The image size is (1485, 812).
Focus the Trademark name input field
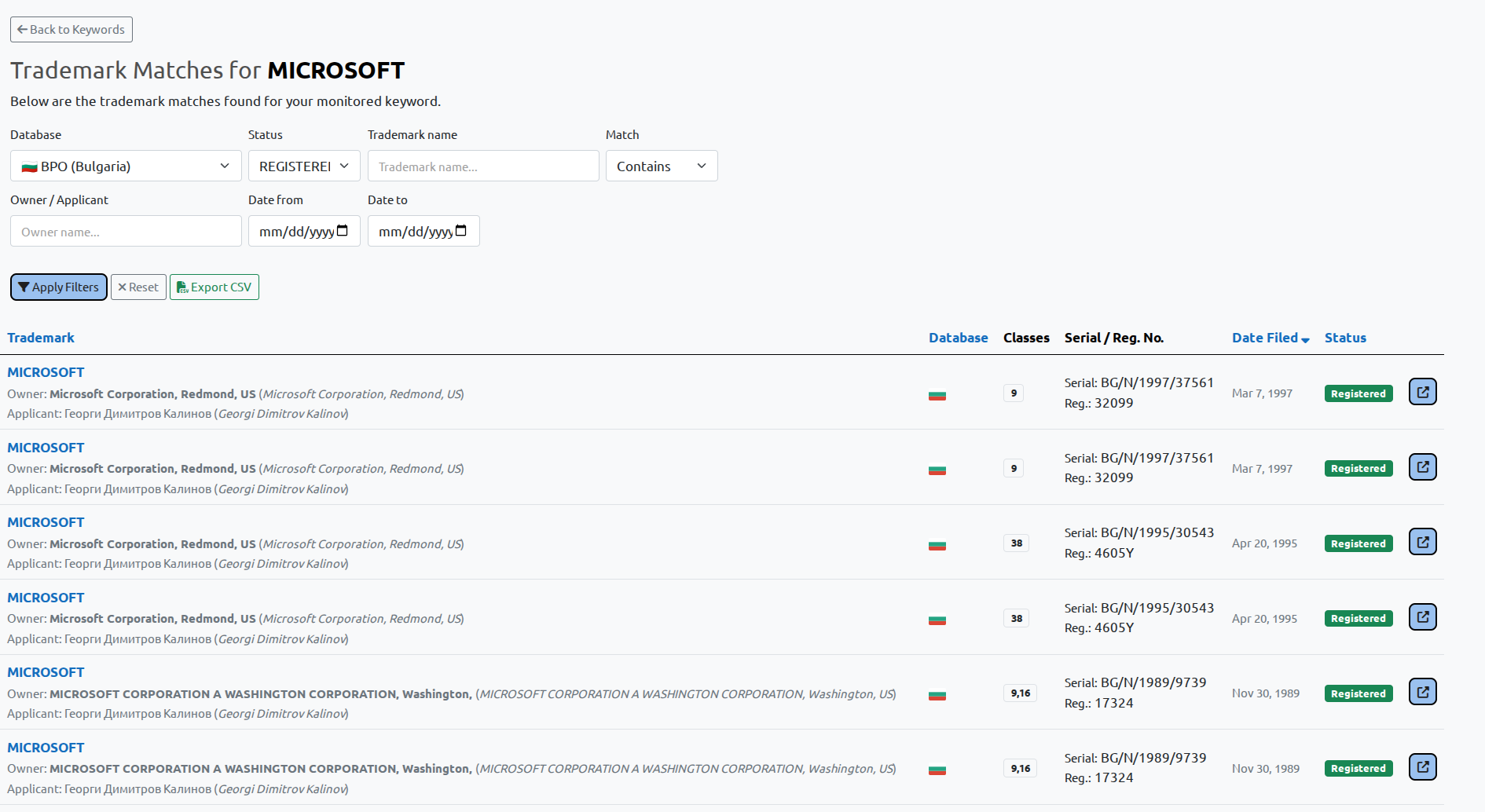coord(483,166)
